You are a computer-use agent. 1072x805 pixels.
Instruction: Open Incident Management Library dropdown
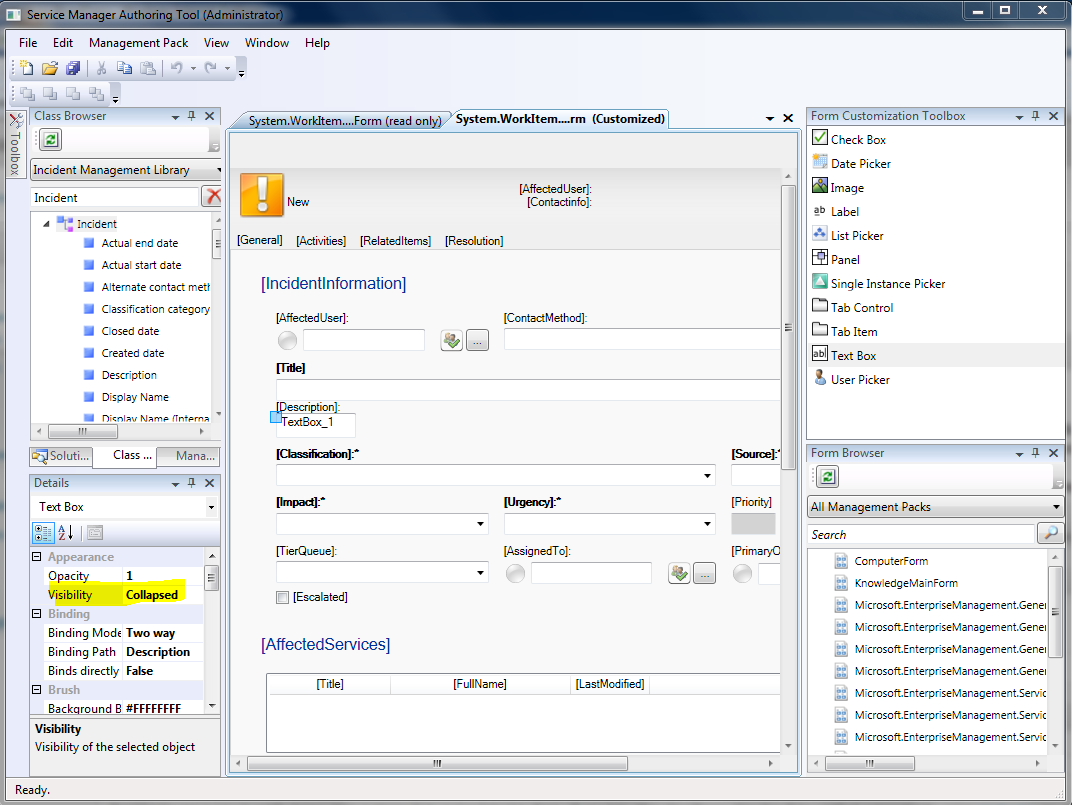126,170
